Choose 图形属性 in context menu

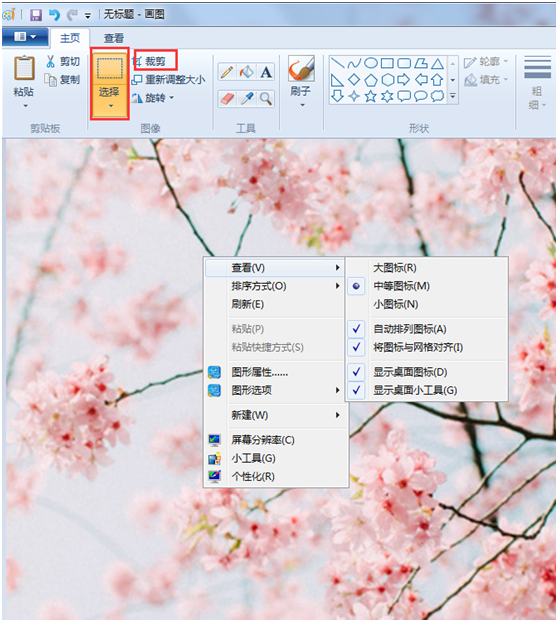point(275,372)
